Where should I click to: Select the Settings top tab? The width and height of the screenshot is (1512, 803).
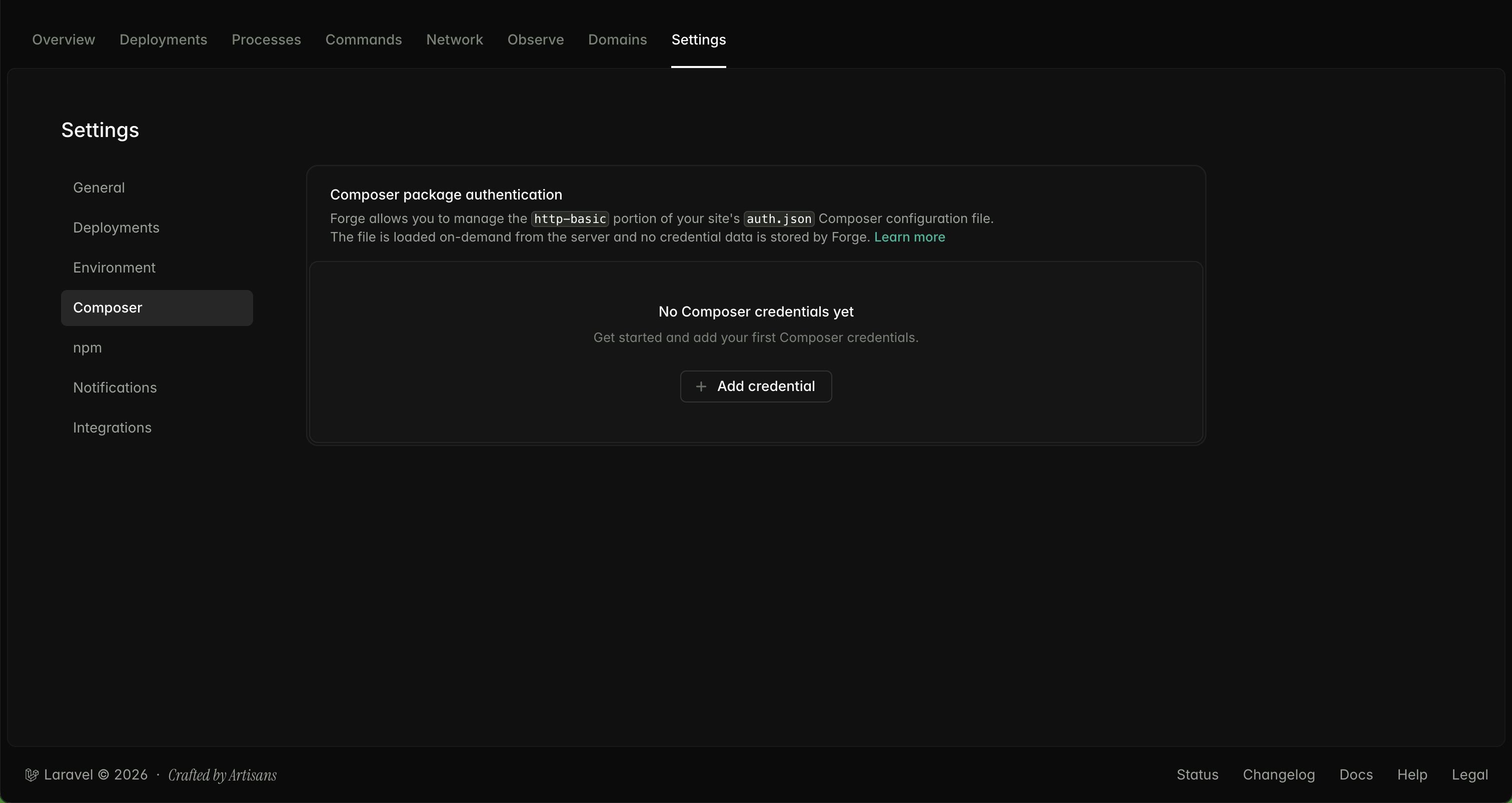point(698,39)
